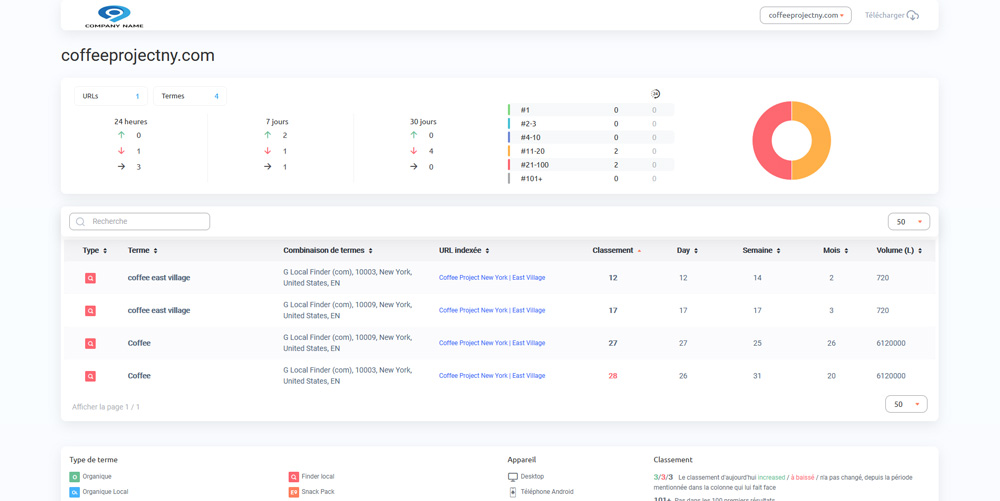The image size is (1000, 501).
Task: Click the red donut chart segment
Action: point(762,140)
